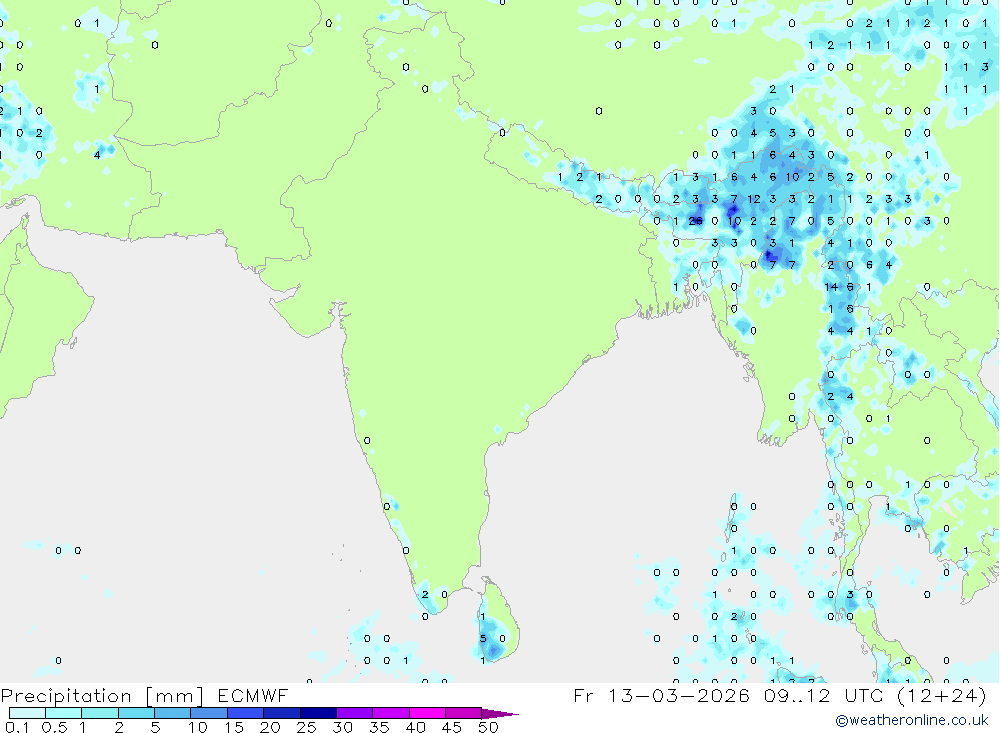Pick the legend swatch between 20 and 25

coord(282,713)
